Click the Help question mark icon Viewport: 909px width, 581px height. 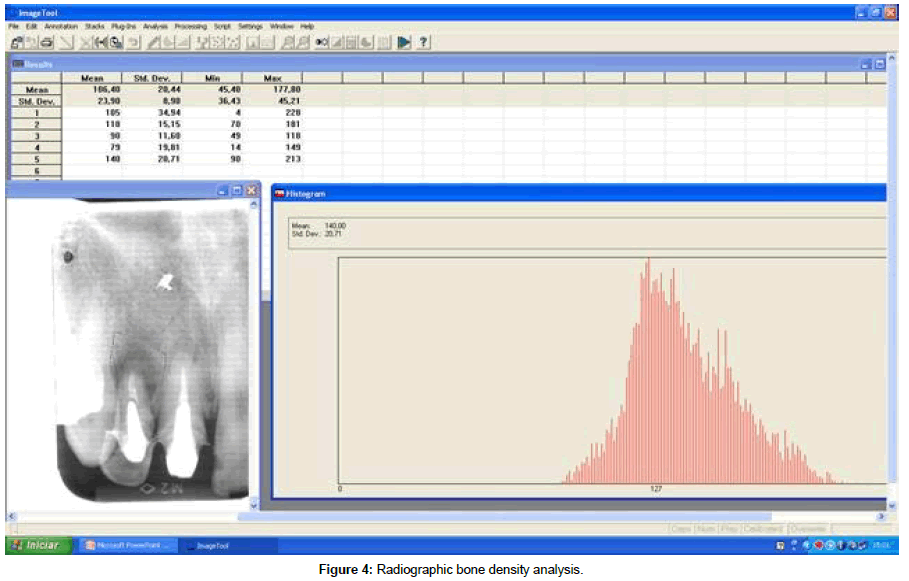pyautogui.click(x=424, y=42)
